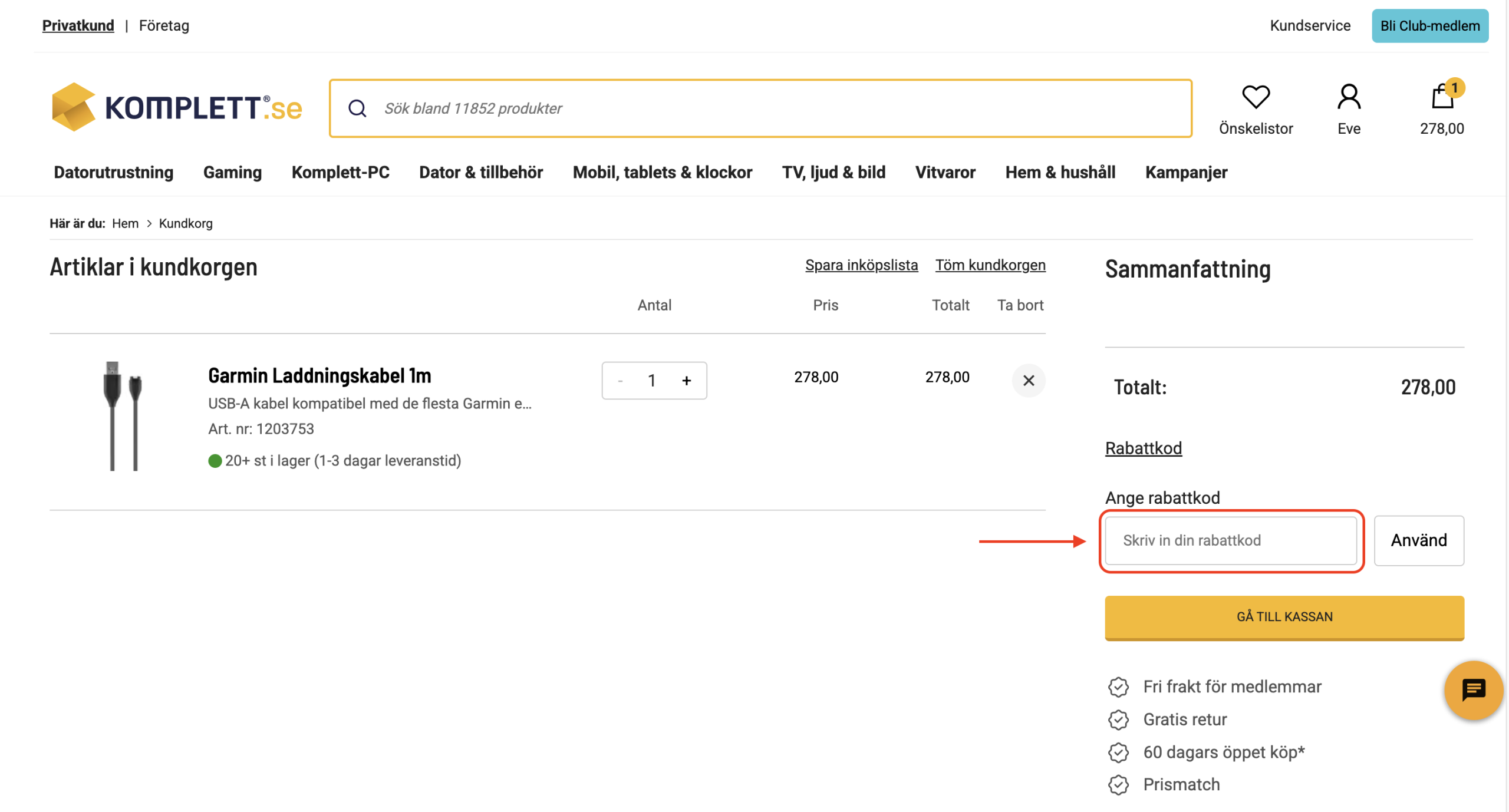Screen dimensions: 1509x812
Task: Open the yellow chat bubble icon
Action: coord(1473,690)
